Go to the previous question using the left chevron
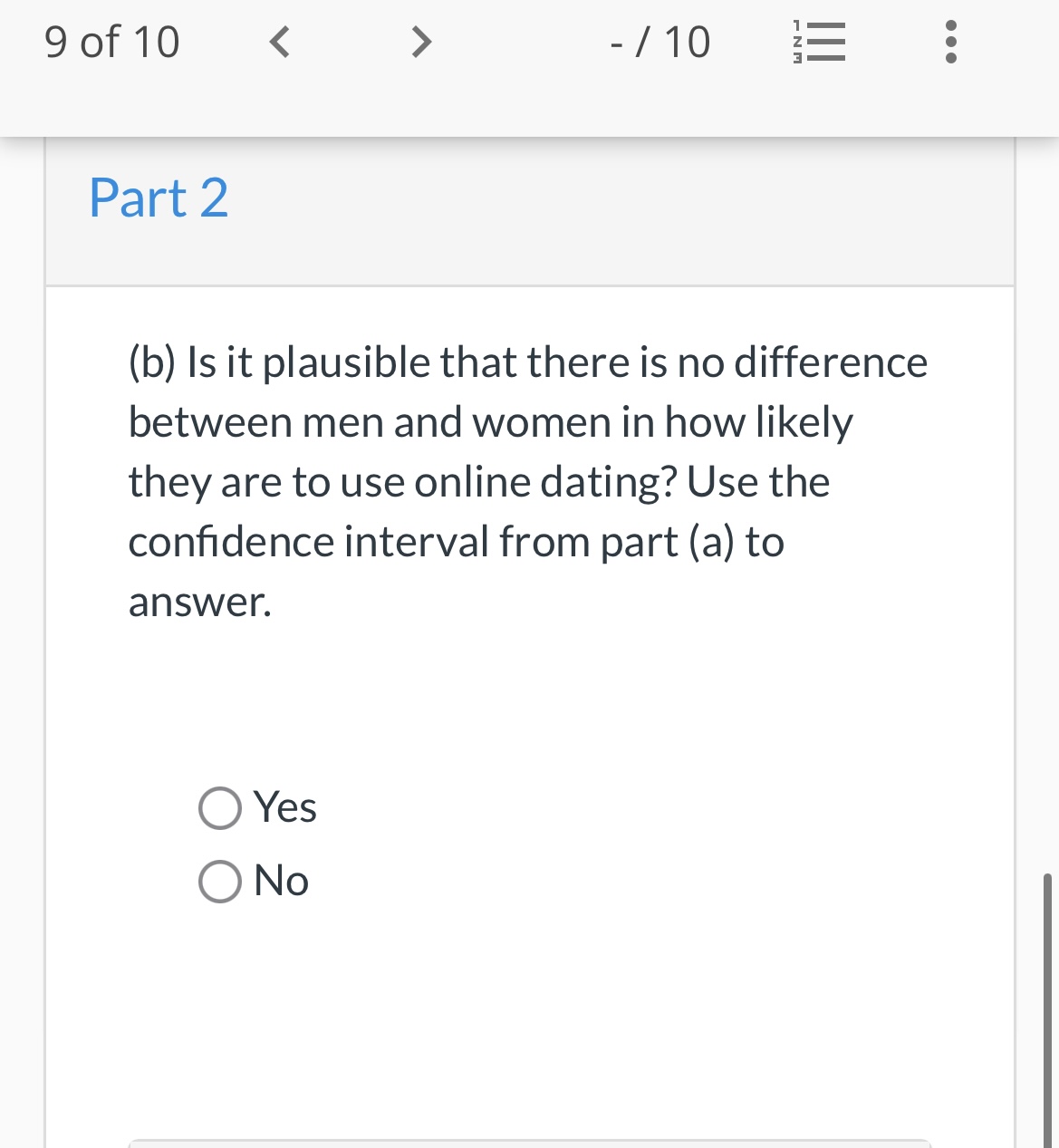The image size is (1059, 1148). pos(280,41)
